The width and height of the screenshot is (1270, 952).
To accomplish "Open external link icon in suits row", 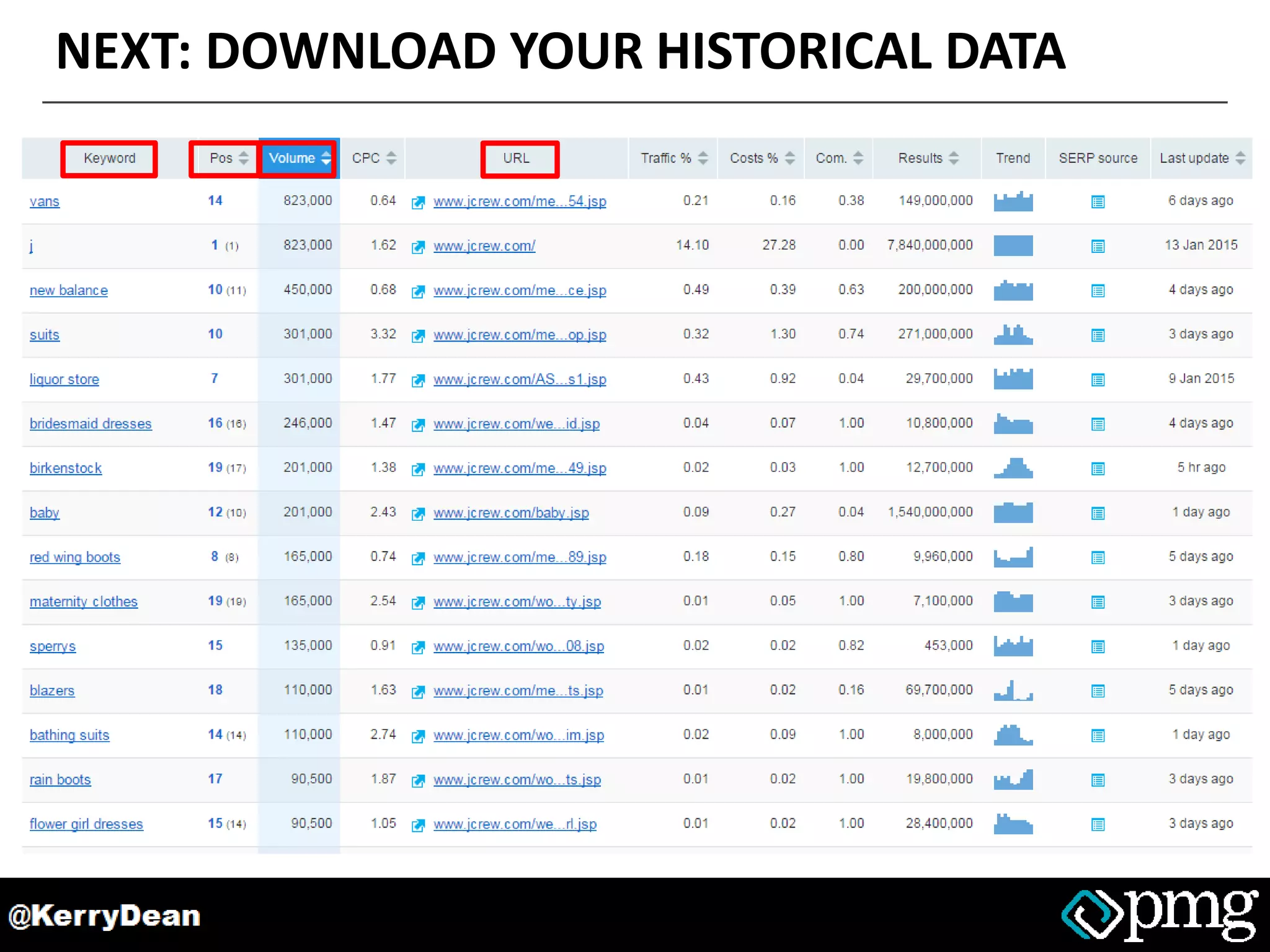I will pos(419,335).
